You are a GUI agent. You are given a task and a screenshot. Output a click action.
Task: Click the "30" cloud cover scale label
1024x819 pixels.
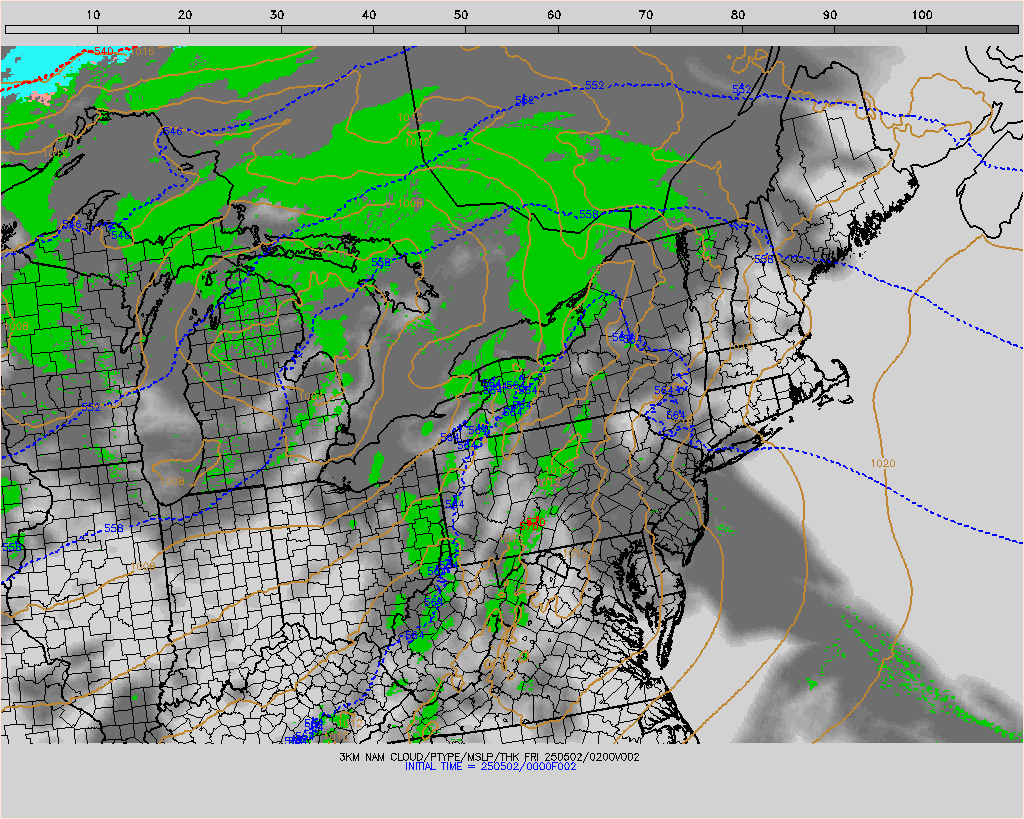click(x=278, y=15)
